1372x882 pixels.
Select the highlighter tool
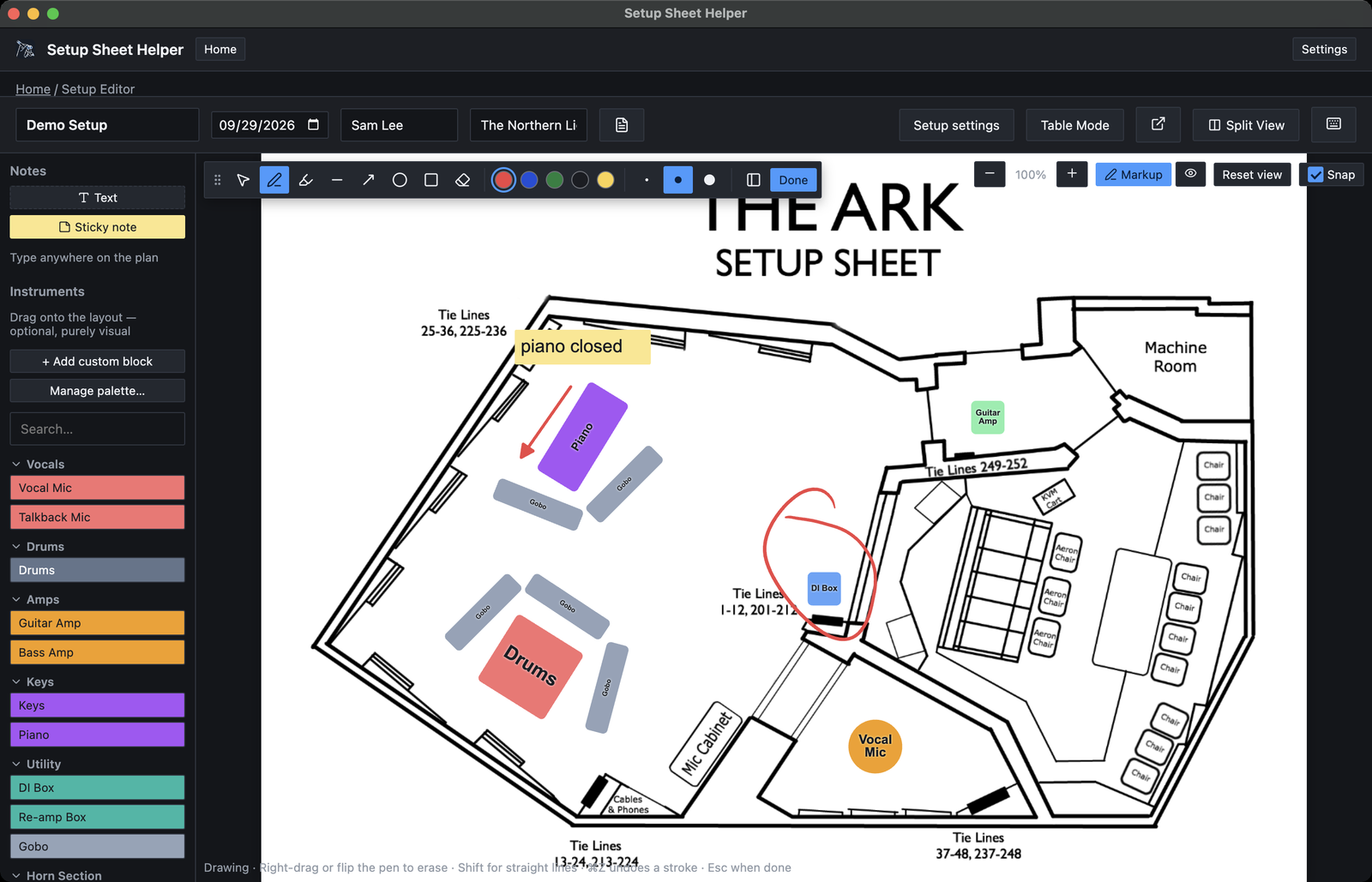point(306,180)
